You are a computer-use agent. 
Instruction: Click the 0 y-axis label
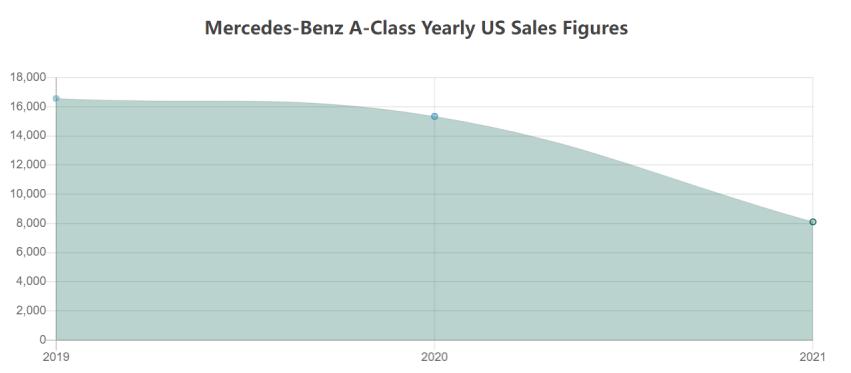(43, 340)
